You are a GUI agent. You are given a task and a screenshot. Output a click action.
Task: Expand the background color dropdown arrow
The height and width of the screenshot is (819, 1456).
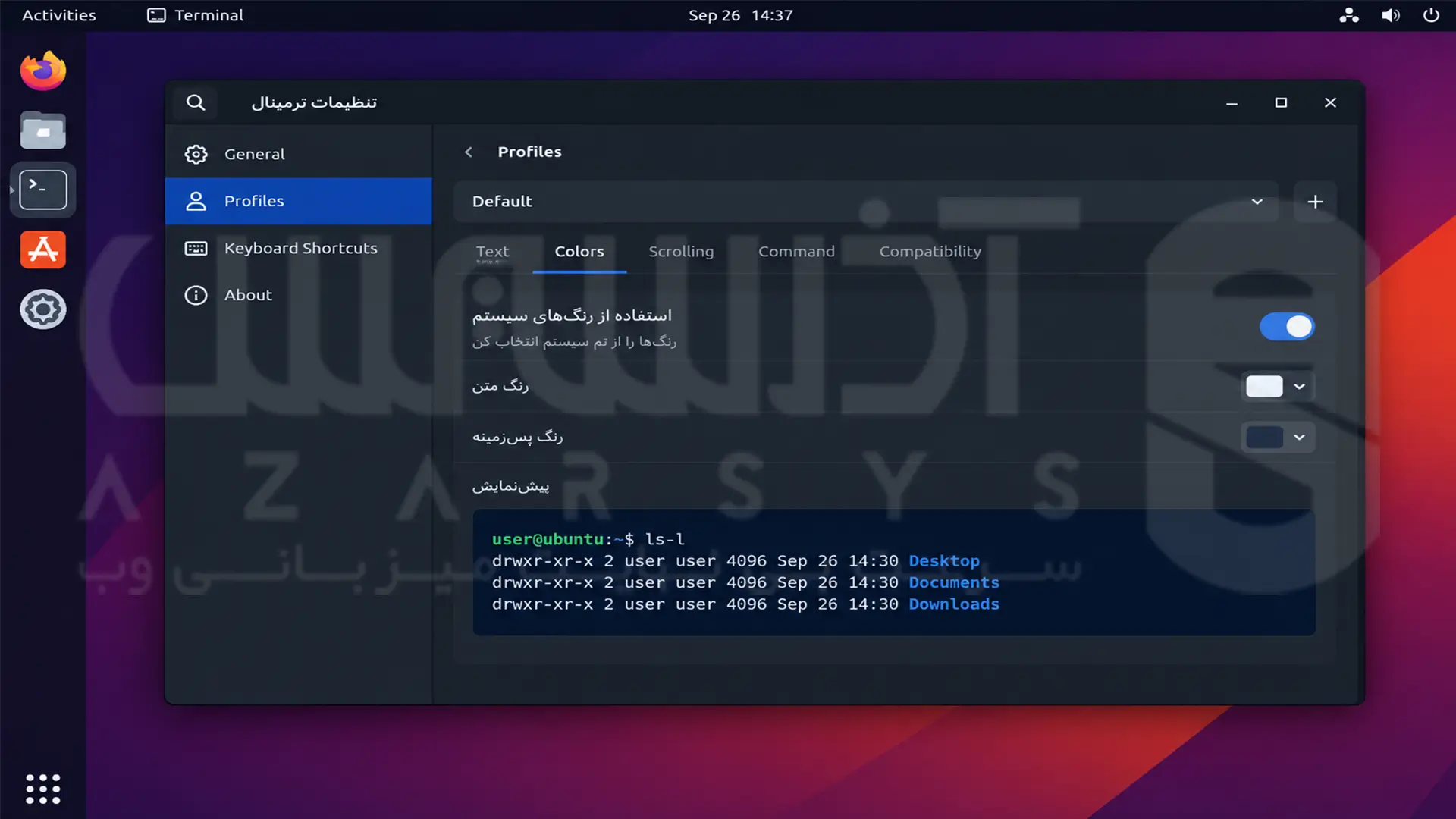[x=1299, y=438]
